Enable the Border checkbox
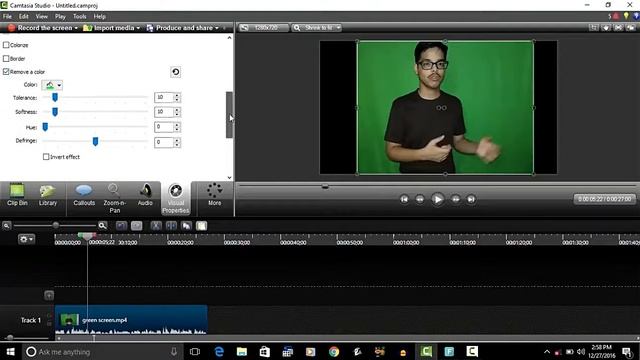This screenshot has height=360, width=640. pos(6,58)
